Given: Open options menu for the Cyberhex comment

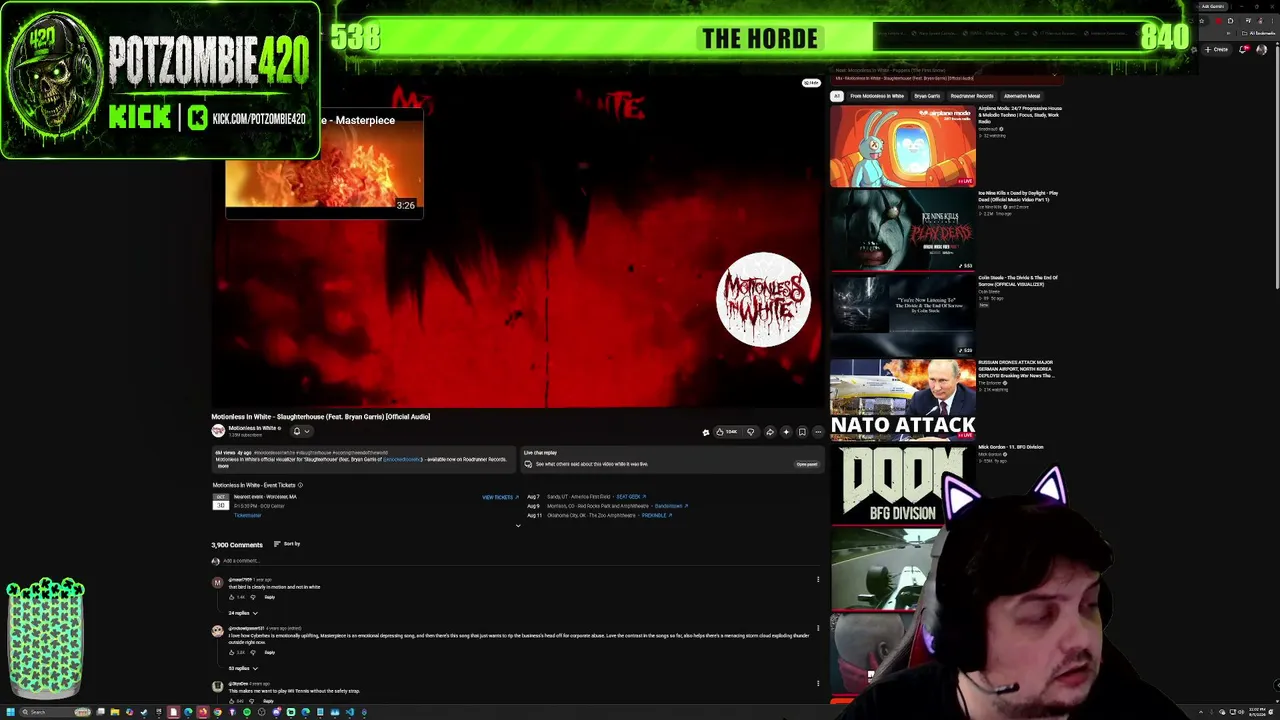Looking at the screenshot, I should [818, 628].
